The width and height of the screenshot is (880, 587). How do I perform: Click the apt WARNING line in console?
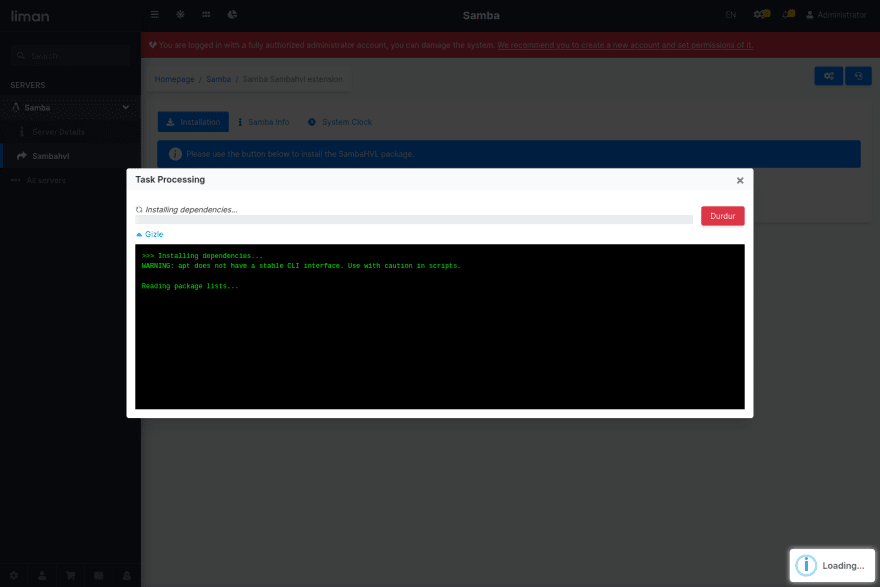(x=301, y=265)
